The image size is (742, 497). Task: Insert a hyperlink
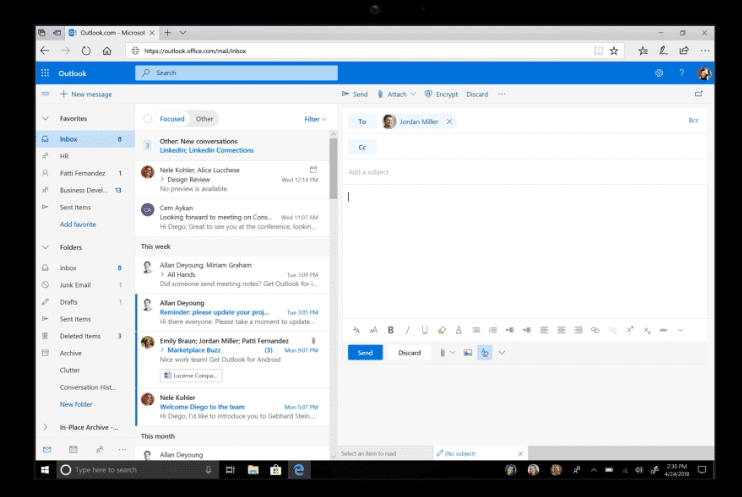point(595,330)
